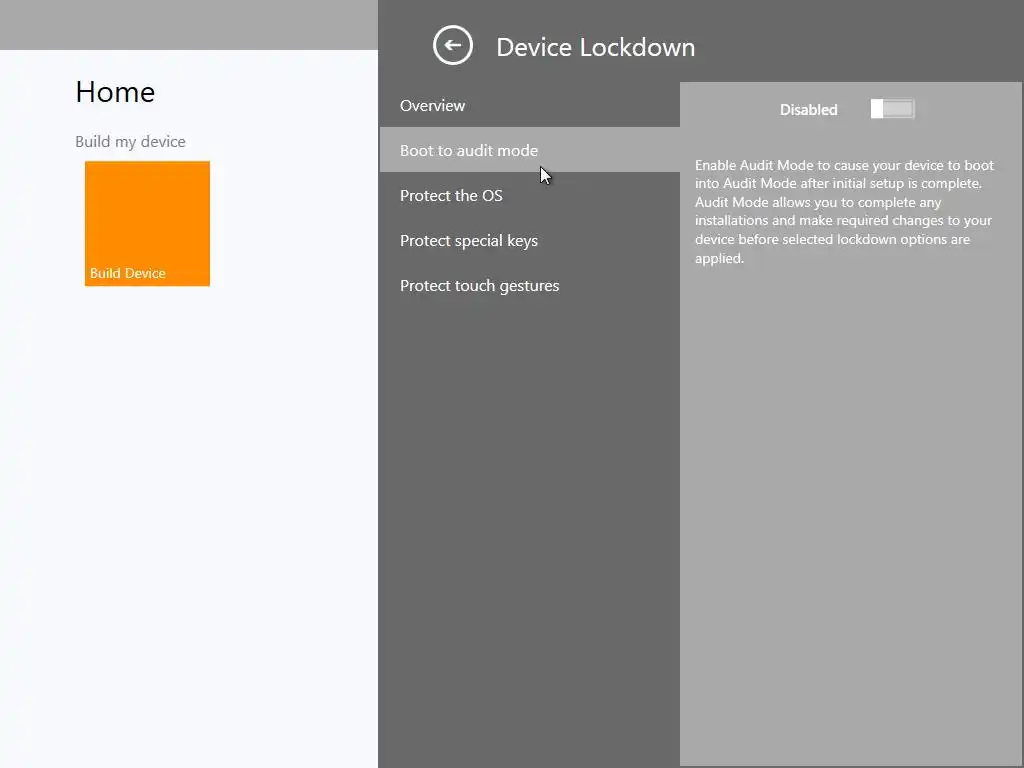Click the Audit Mode description paragraph
Image resolution: width=1024 pixels, height=768 pixels.
click(x=844, y=211)
